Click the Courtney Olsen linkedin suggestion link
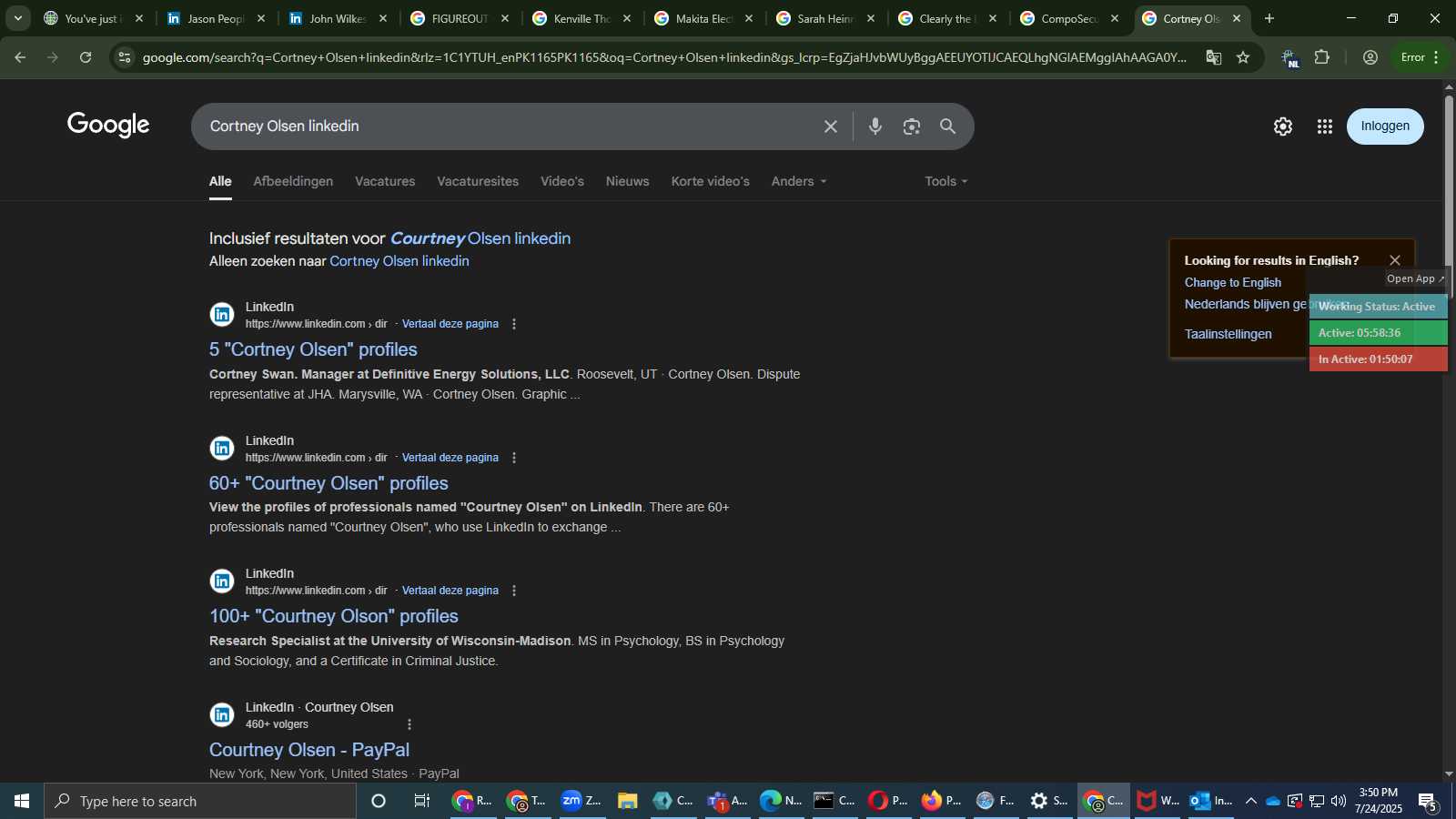This screenshot has width=1456, height=819. pyautogui.click(x=480, y=238)
